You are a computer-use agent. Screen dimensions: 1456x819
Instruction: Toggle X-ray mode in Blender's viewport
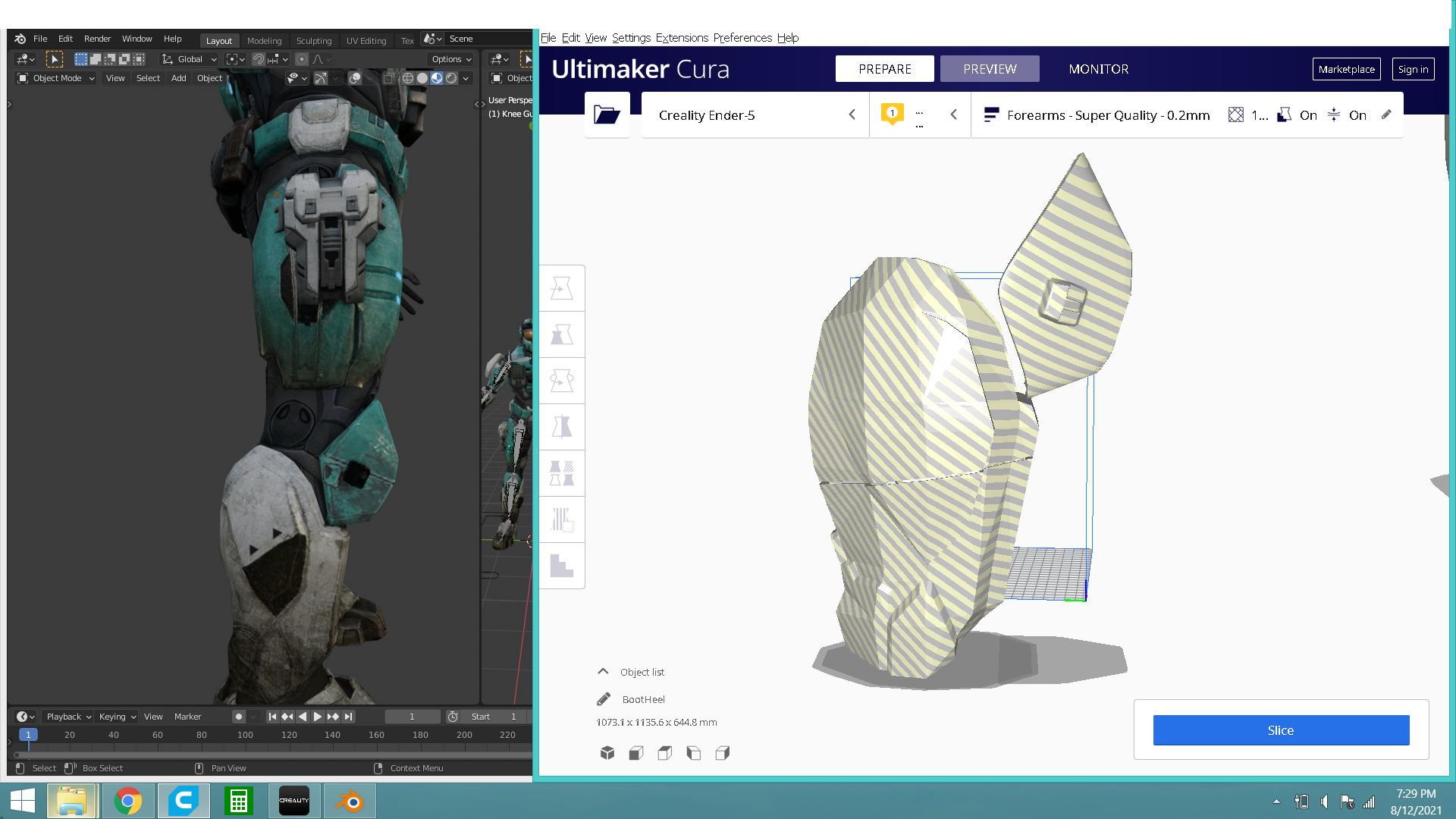388,78
